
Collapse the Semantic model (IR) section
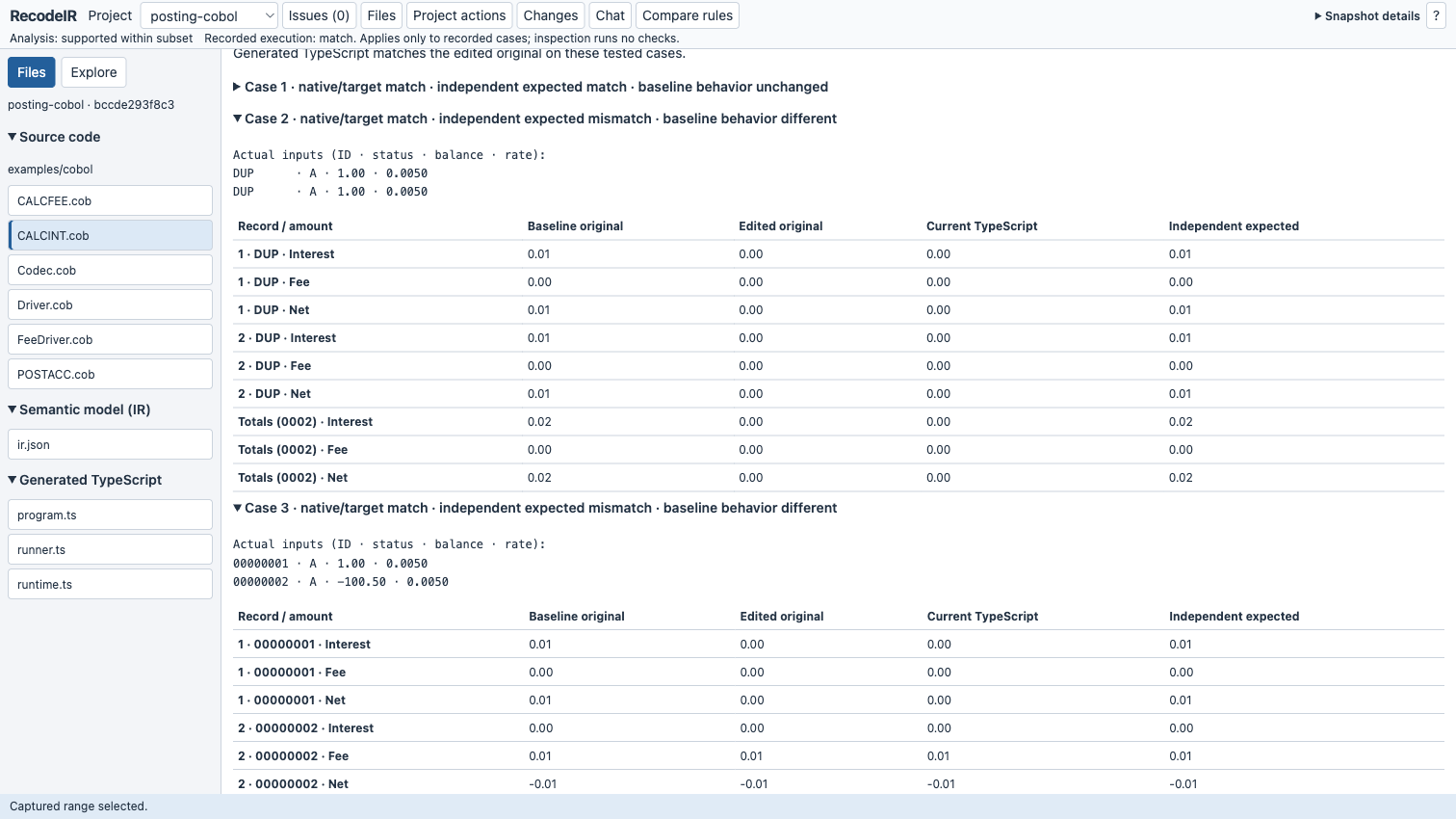click(79, 409)
